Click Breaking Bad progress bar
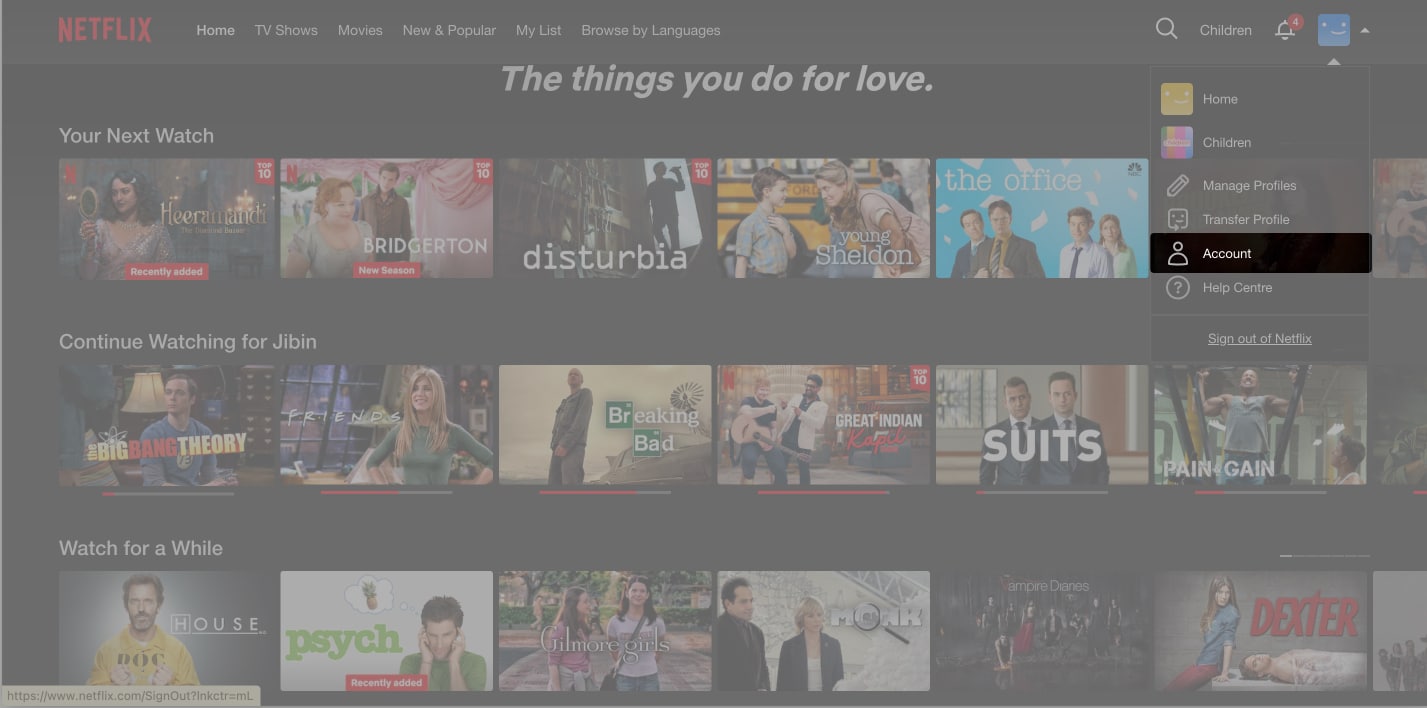This screenshot has height=708, width=1427. [x=605, y=493]
